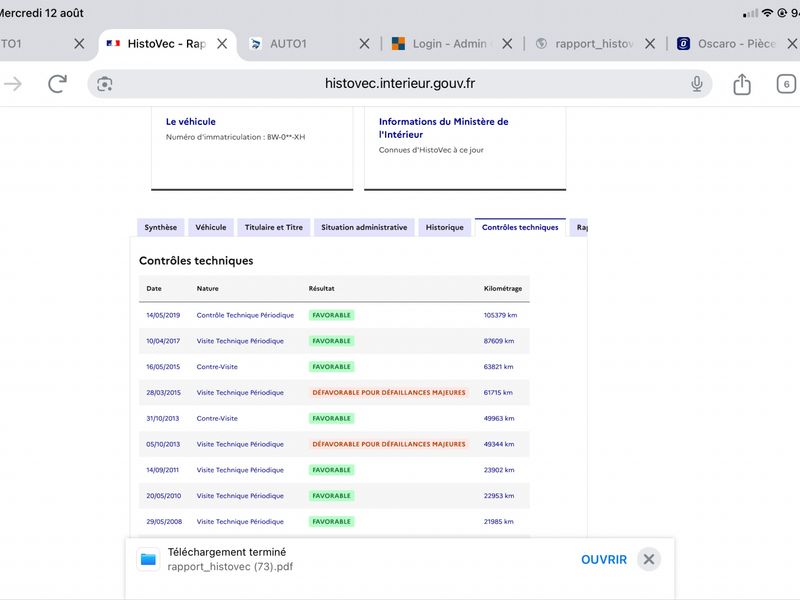The image size is (800, 600).
Task: Click FAVORABLE badge for 10/04/2017
Action: pyautogui.click(x=332, y=341)
